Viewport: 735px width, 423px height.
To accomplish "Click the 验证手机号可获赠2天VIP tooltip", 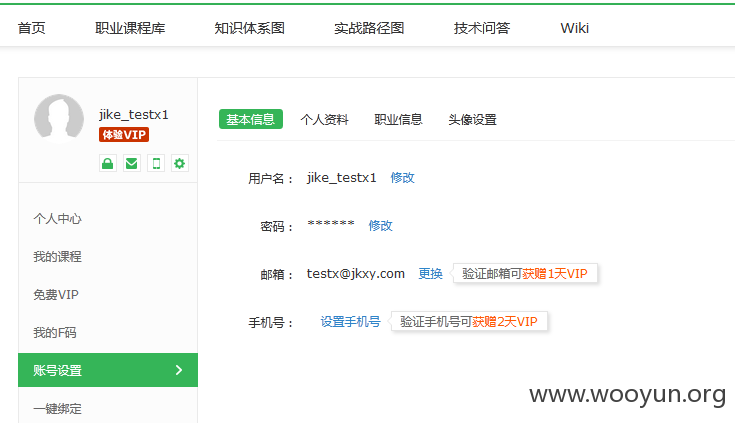I will click(469, 322).
